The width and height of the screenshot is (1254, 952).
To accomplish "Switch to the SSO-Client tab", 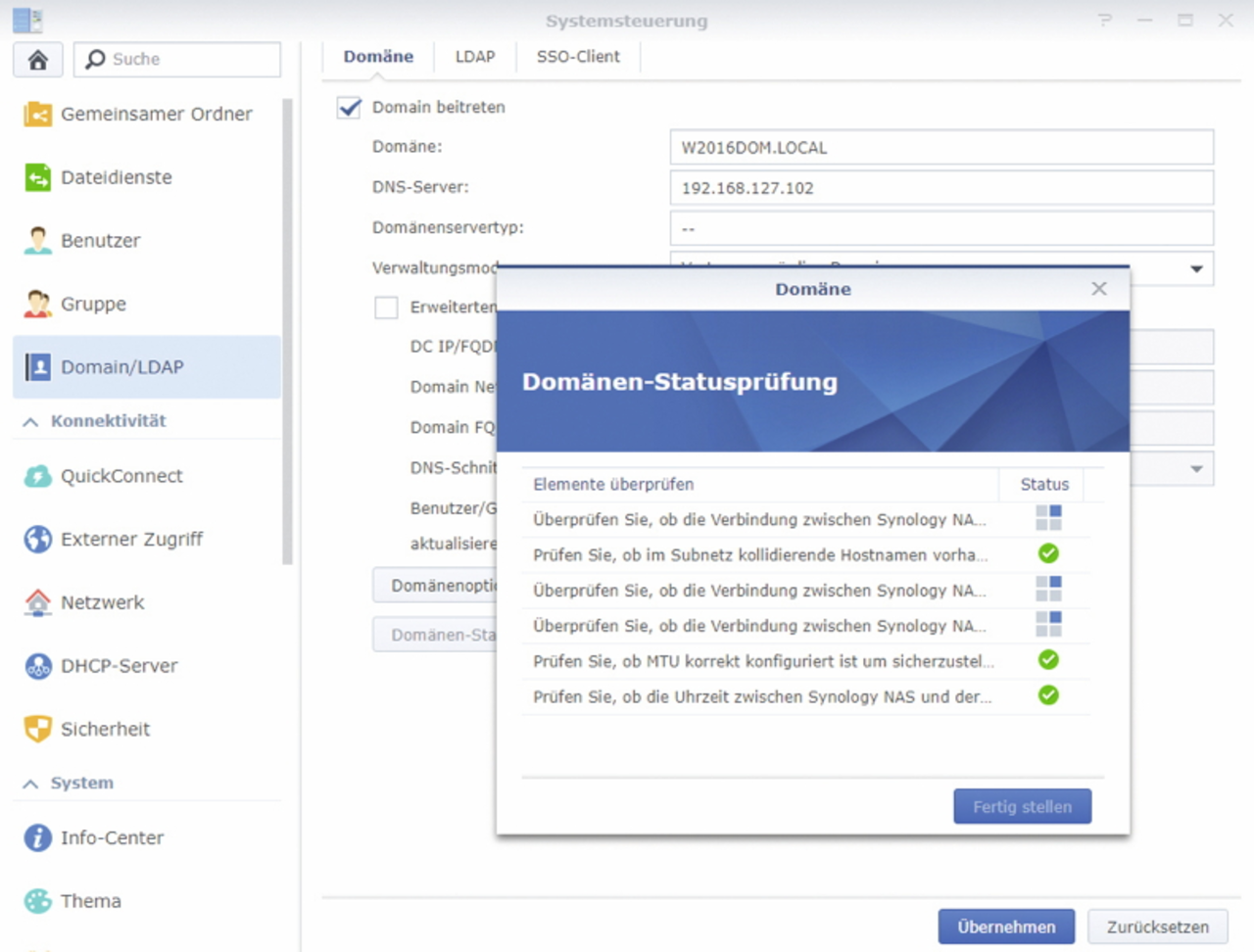I will tap(578, 57).
